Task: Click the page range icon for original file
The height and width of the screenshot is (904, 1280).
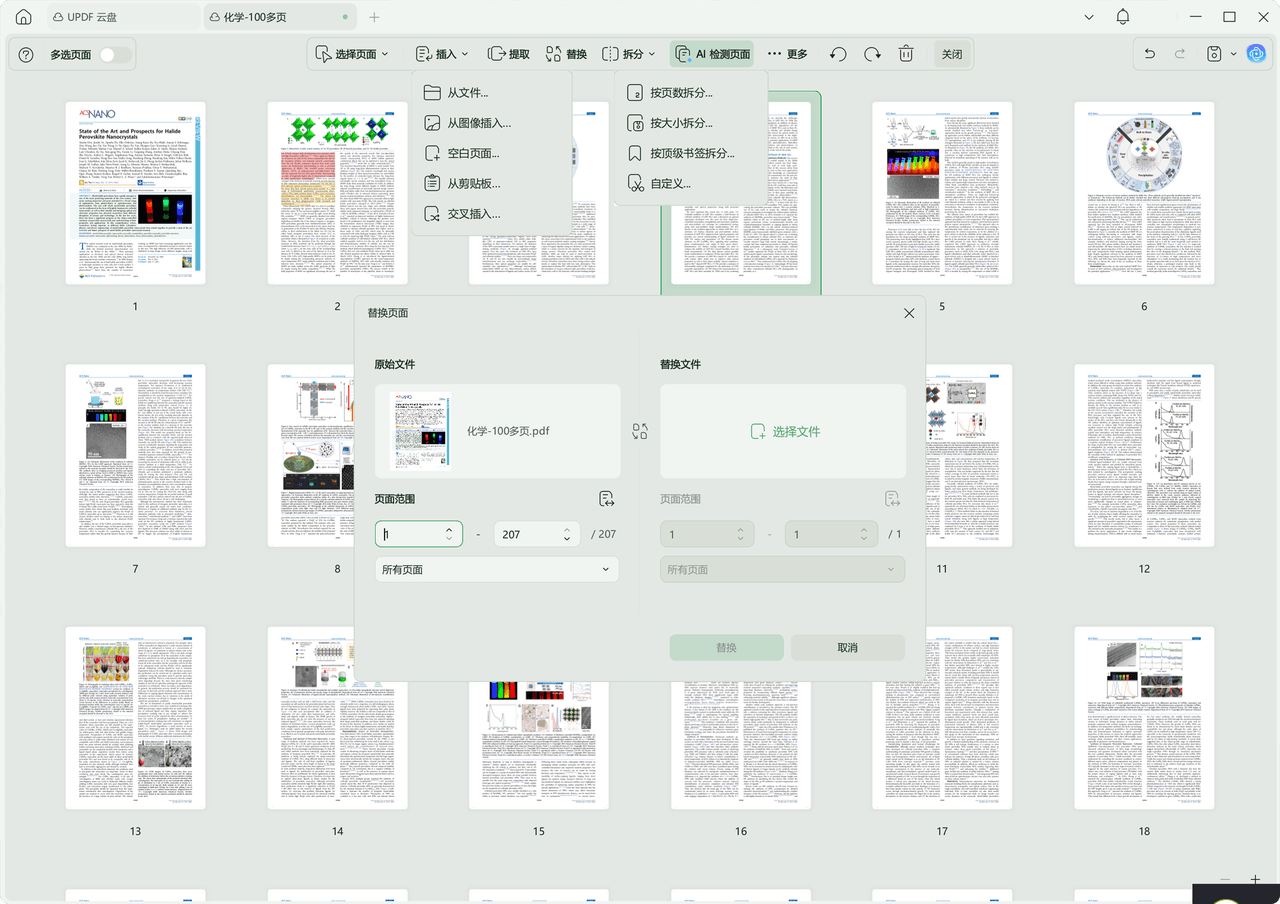Action: click(x=606, y=499)
